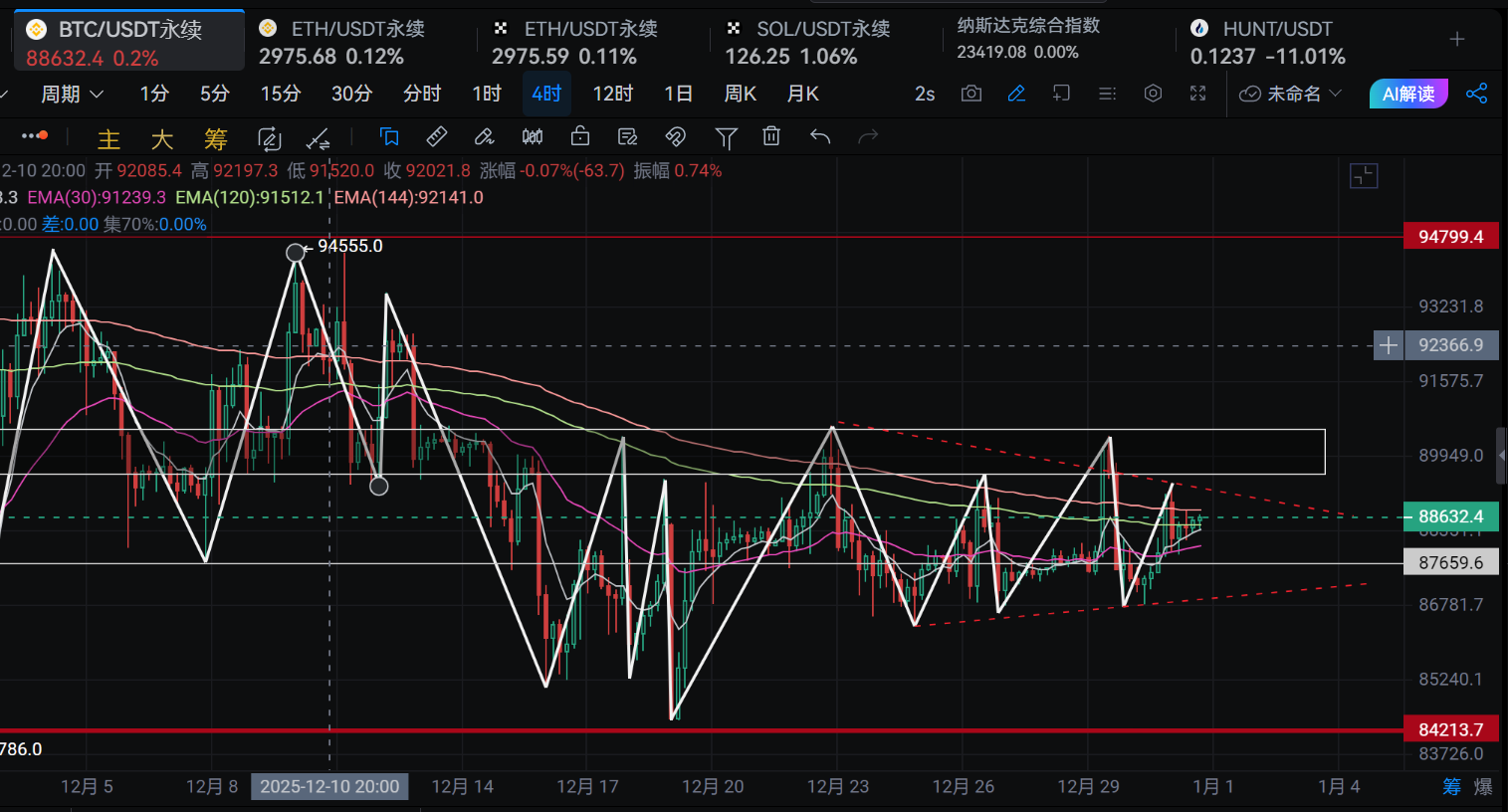Viewport: 1508px width, 812px height.
Task: Toggle the magnet snap tool
Action: [x=676, y=137]
